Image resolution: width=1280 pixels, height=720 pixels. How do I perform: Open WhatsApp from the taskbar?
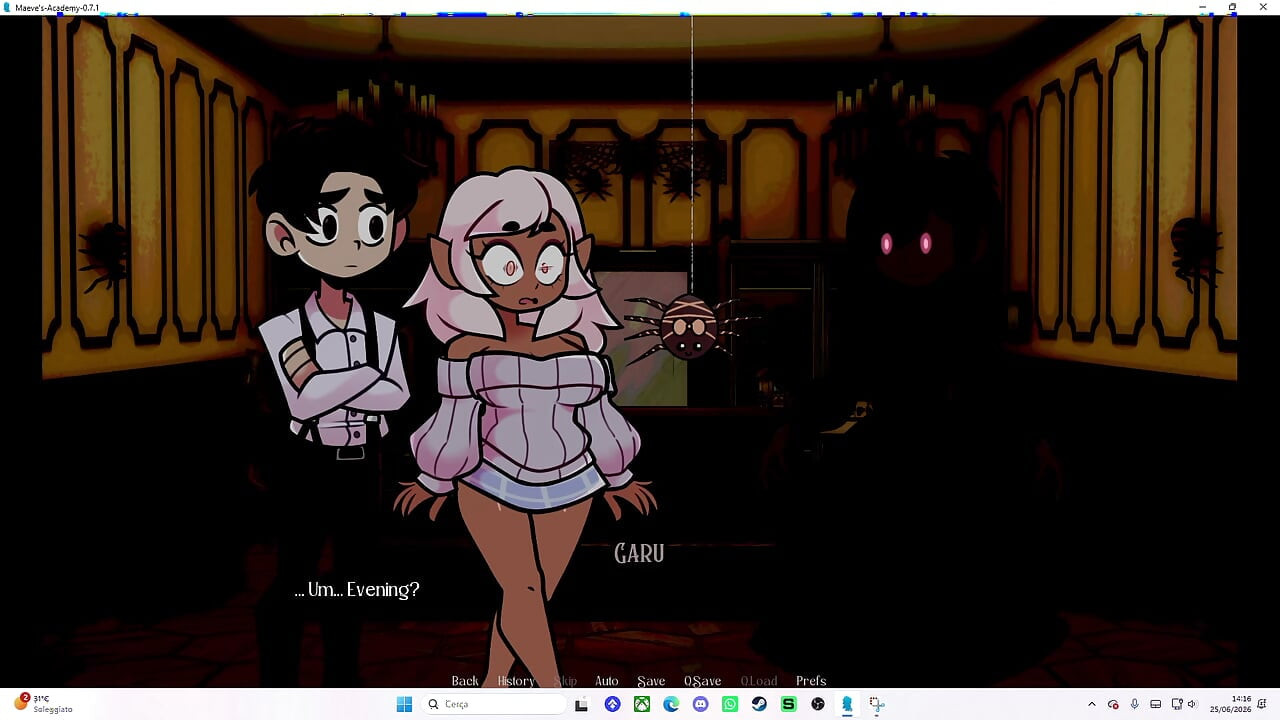pos(730,704)
